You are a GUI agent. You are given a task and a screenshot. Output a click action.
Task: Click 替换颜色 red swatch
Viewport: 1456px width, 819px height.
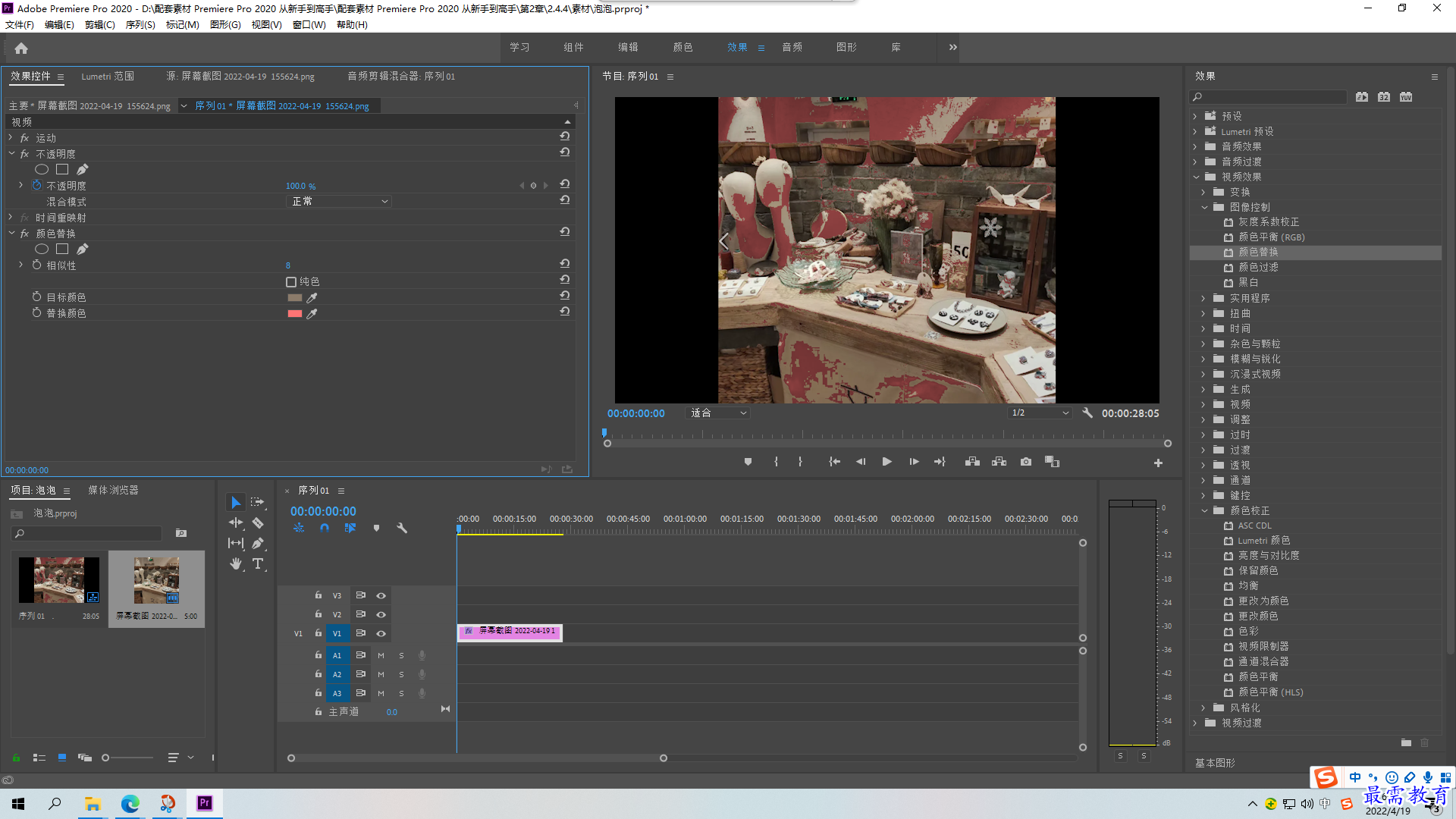[x=295, y=314]
